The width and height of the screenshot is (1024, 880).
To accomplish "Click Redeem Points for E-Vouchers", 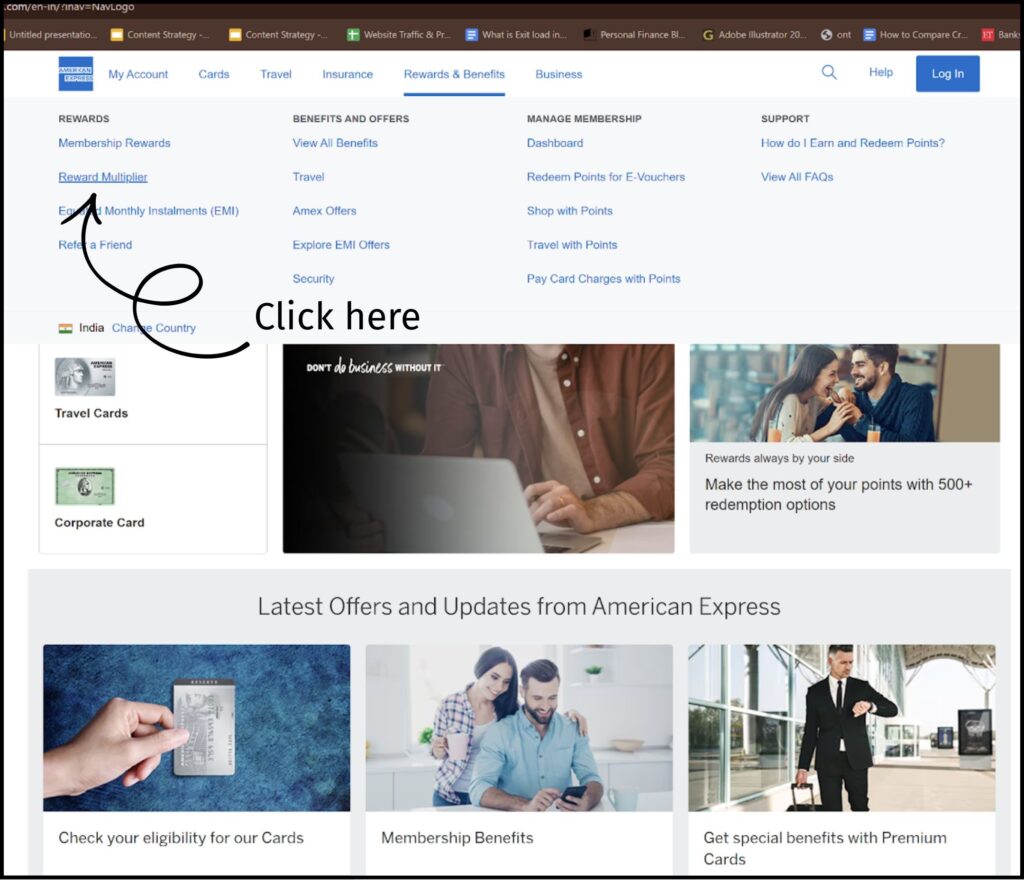I will pos(606,177).
